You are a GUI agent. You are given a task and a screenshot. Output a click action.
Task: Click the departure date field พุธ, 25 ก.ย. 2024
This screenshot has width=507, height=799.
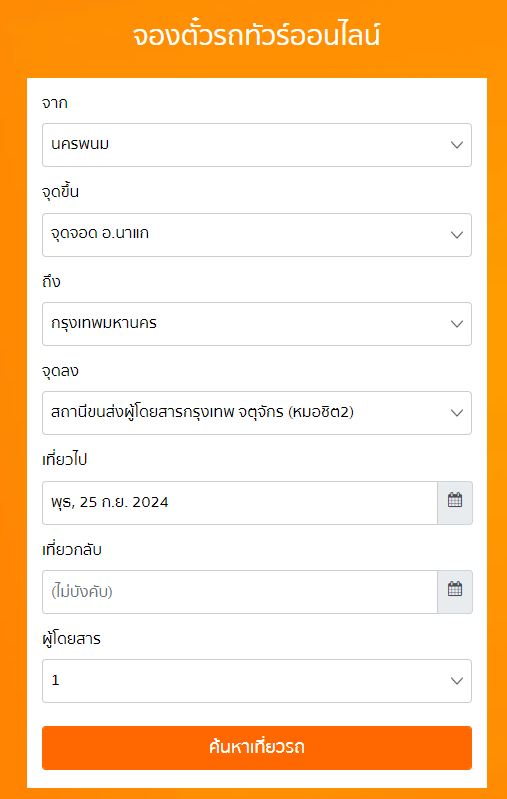point(239,502)
